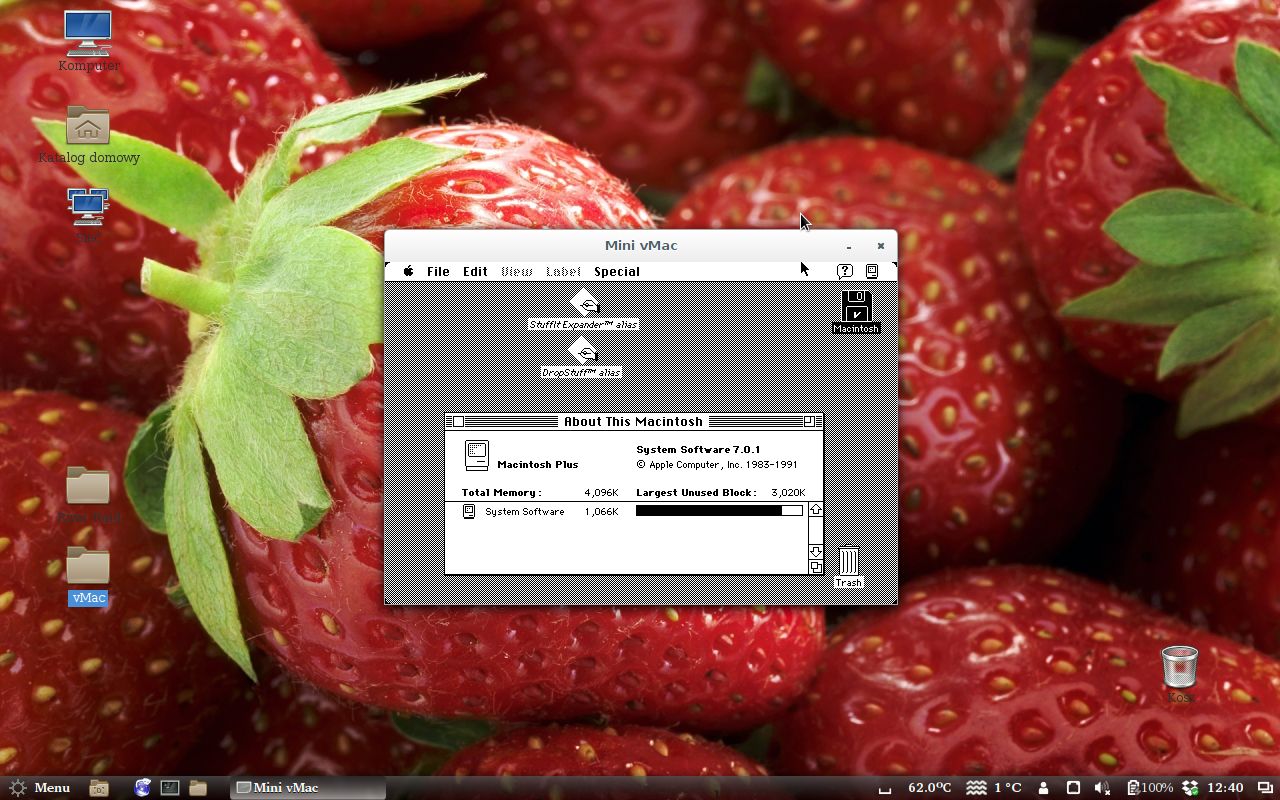
Task: Open the Komputer desktop icon
Action: coord(88,33)
